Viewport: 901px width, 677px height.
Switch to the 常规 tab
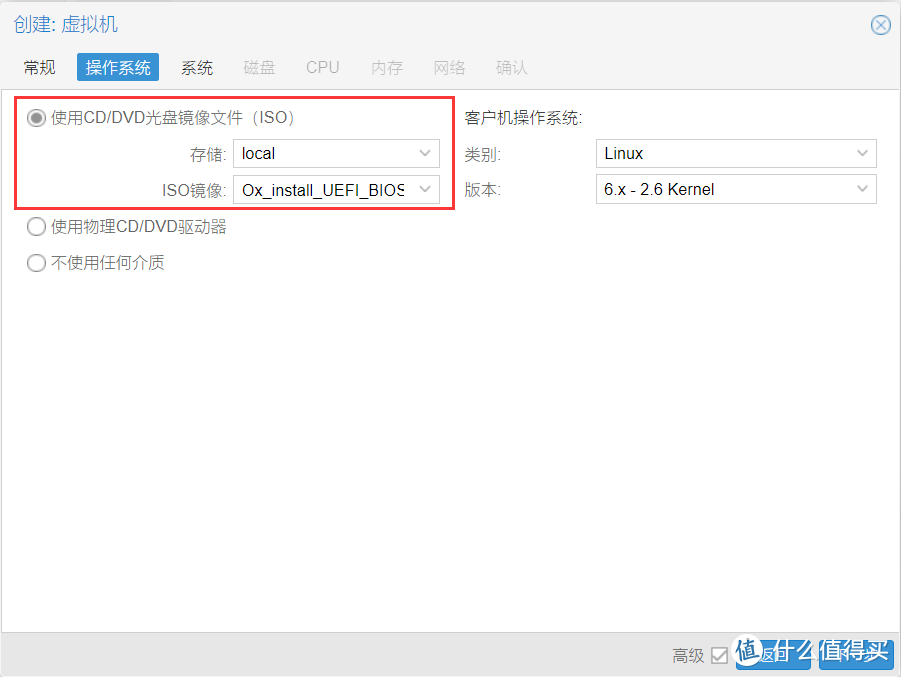coord(39,67)
